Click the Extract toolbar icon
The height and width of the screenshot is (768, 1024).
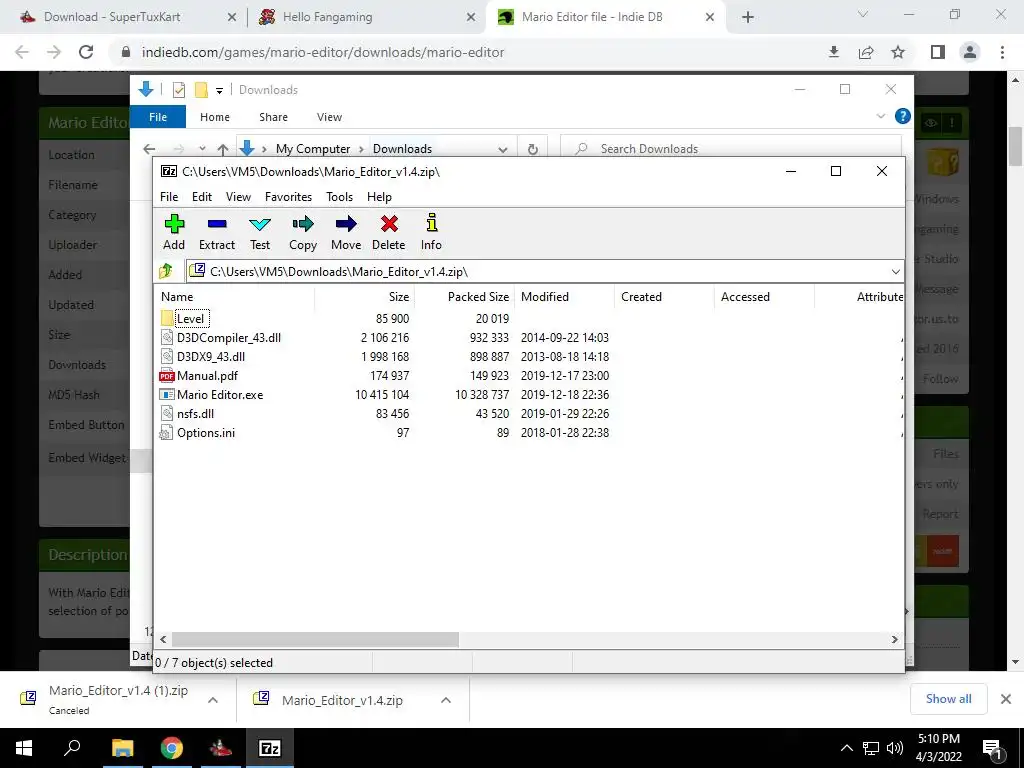[217, 232]
